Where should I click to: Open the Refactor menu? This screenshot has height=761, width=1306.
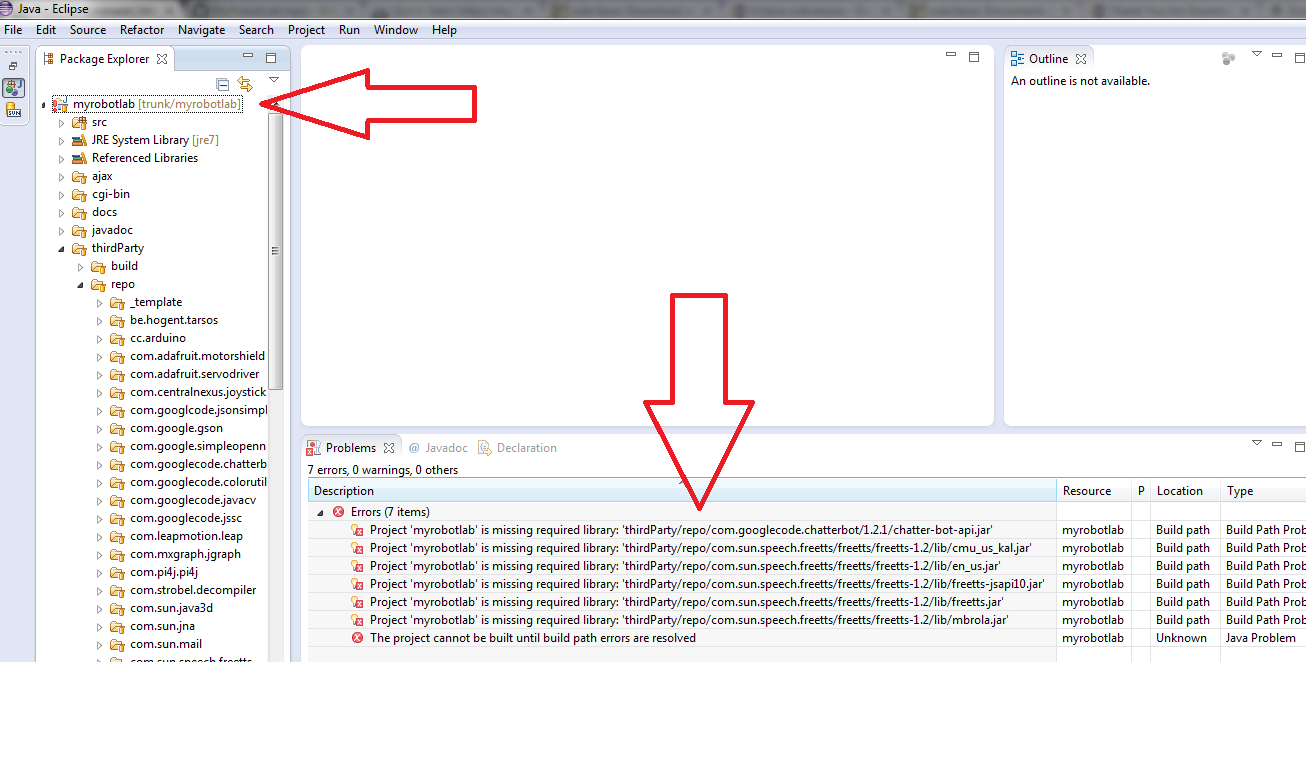point(142,30)
